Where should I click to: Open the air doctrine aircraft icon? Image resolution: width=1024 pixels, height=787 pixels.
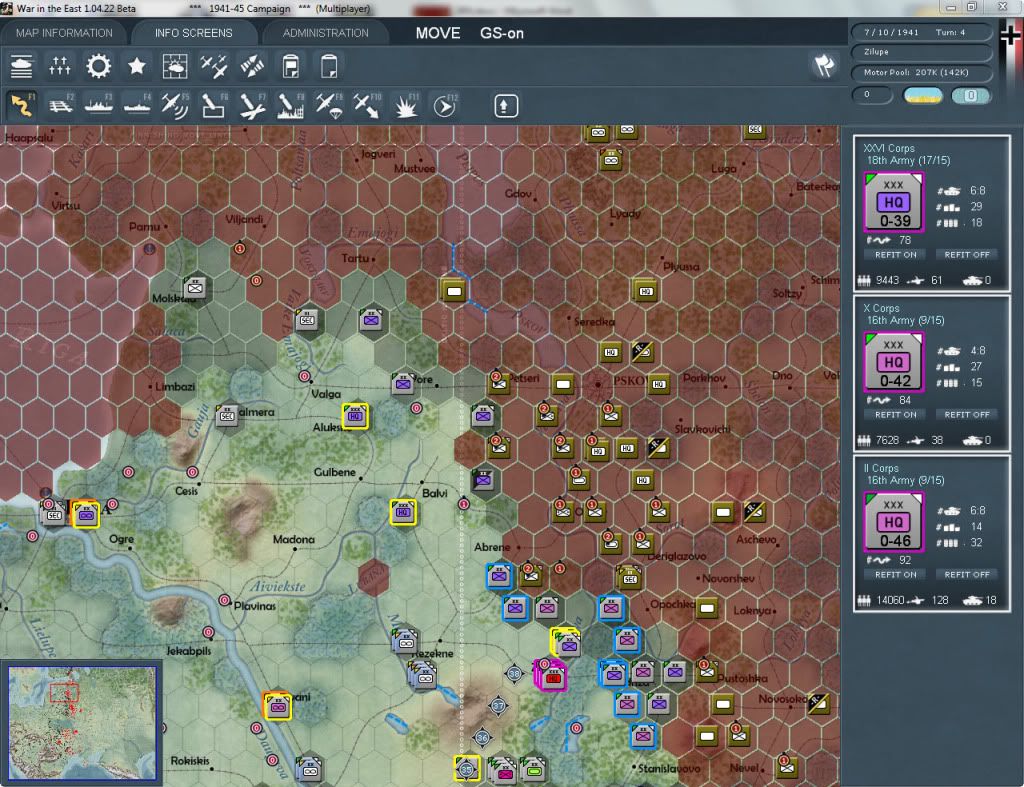(x=214, y=66)
